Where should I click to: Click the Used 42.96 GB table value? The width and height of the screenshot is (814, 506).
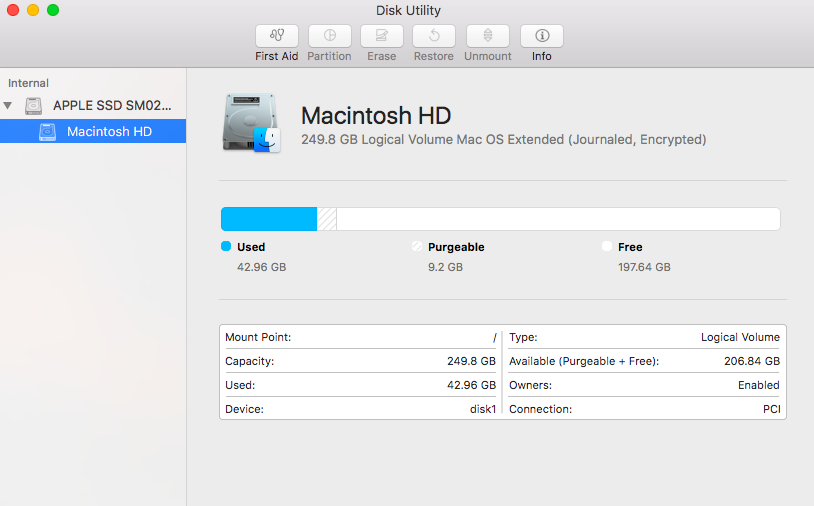coord(471,385)
